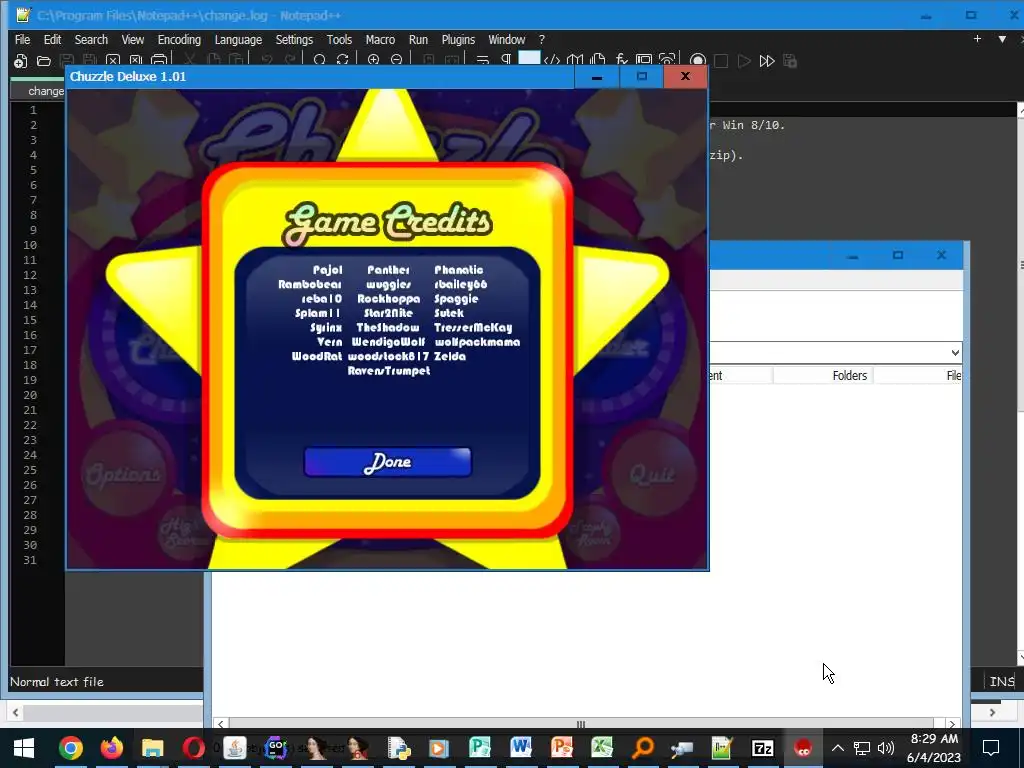This screenshot has height=768, width=1024.
Task: Click rear window's horizontal scrollbar thumb grip
Action: pos(581,724)
